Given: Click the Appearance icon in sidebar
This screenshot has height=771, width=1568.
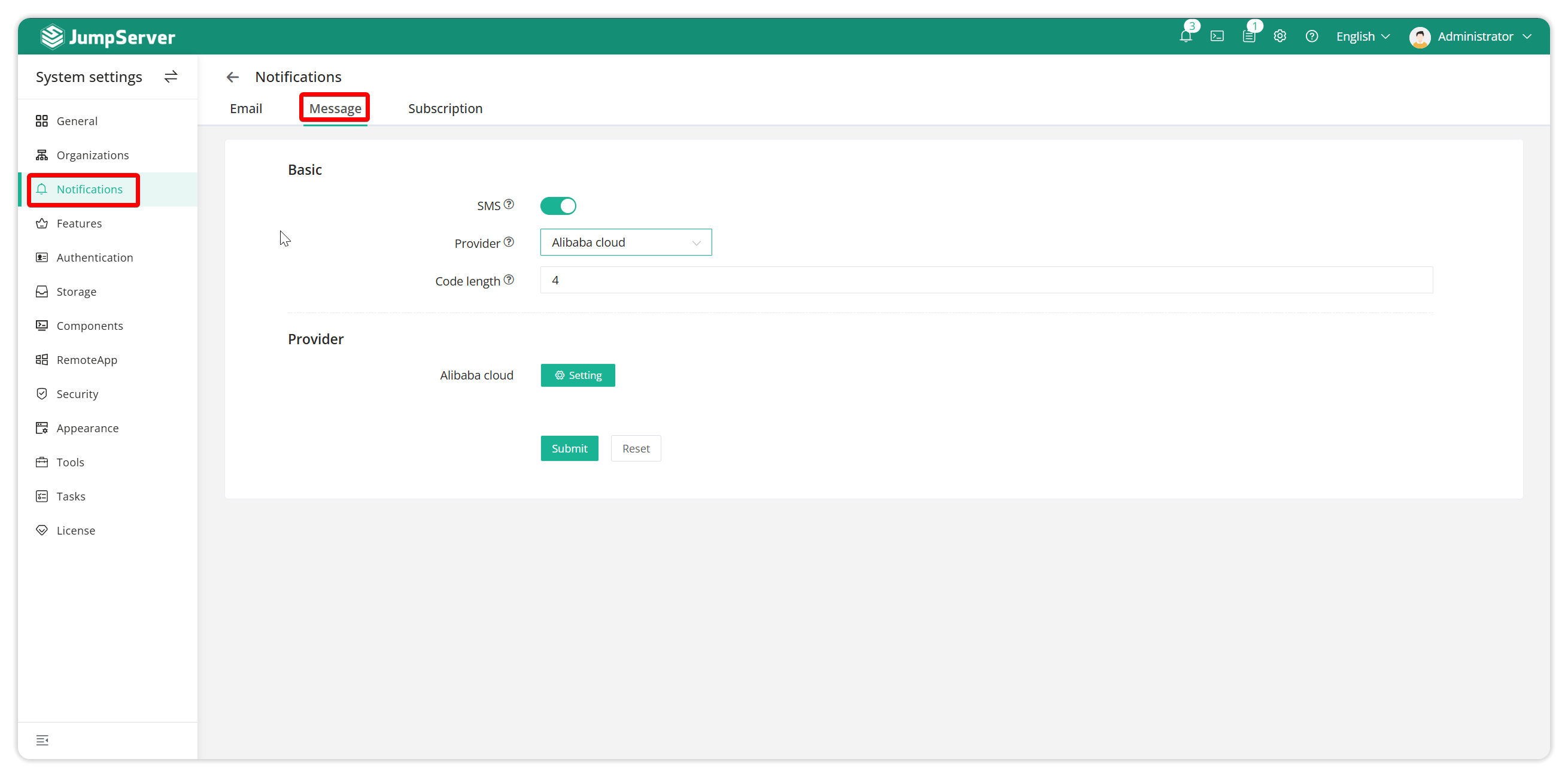Looking at the screenshot, I should [41, 427].
